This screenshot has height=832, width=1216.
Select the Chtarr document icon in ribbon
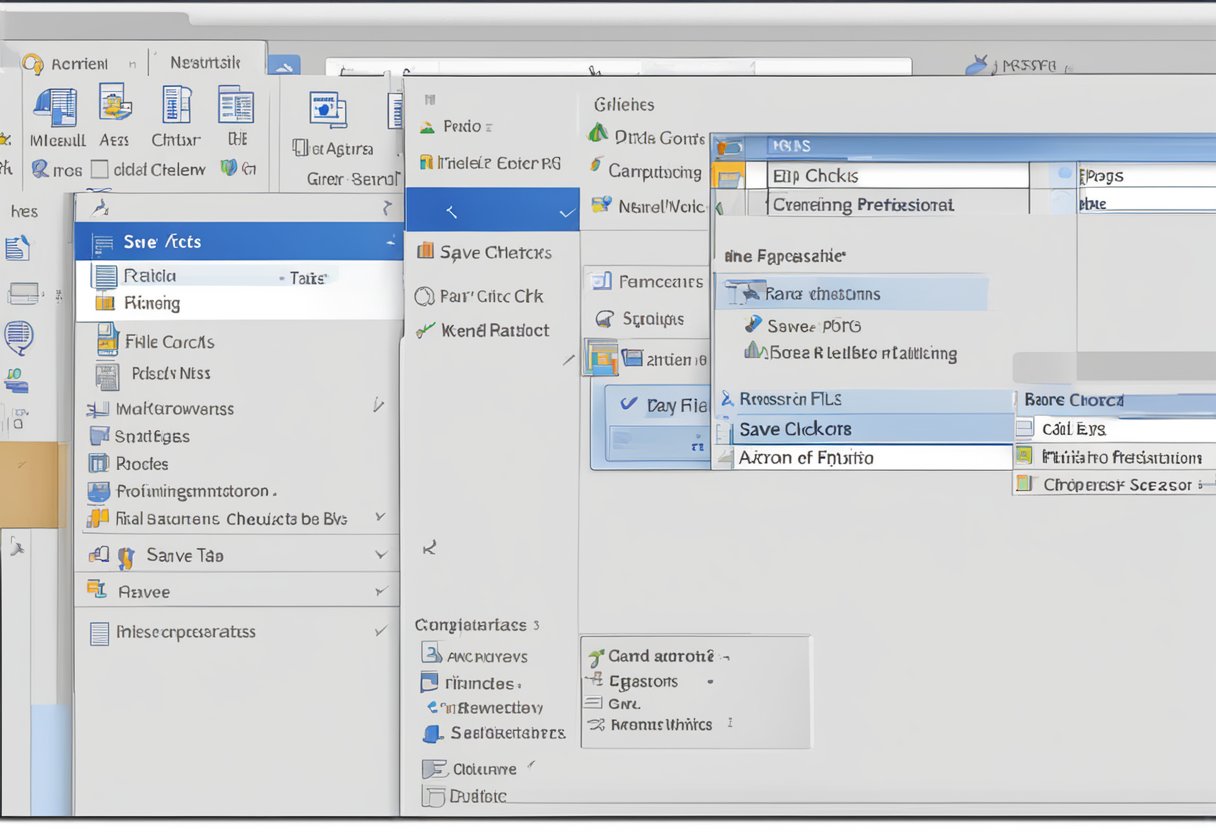[176, 105]
